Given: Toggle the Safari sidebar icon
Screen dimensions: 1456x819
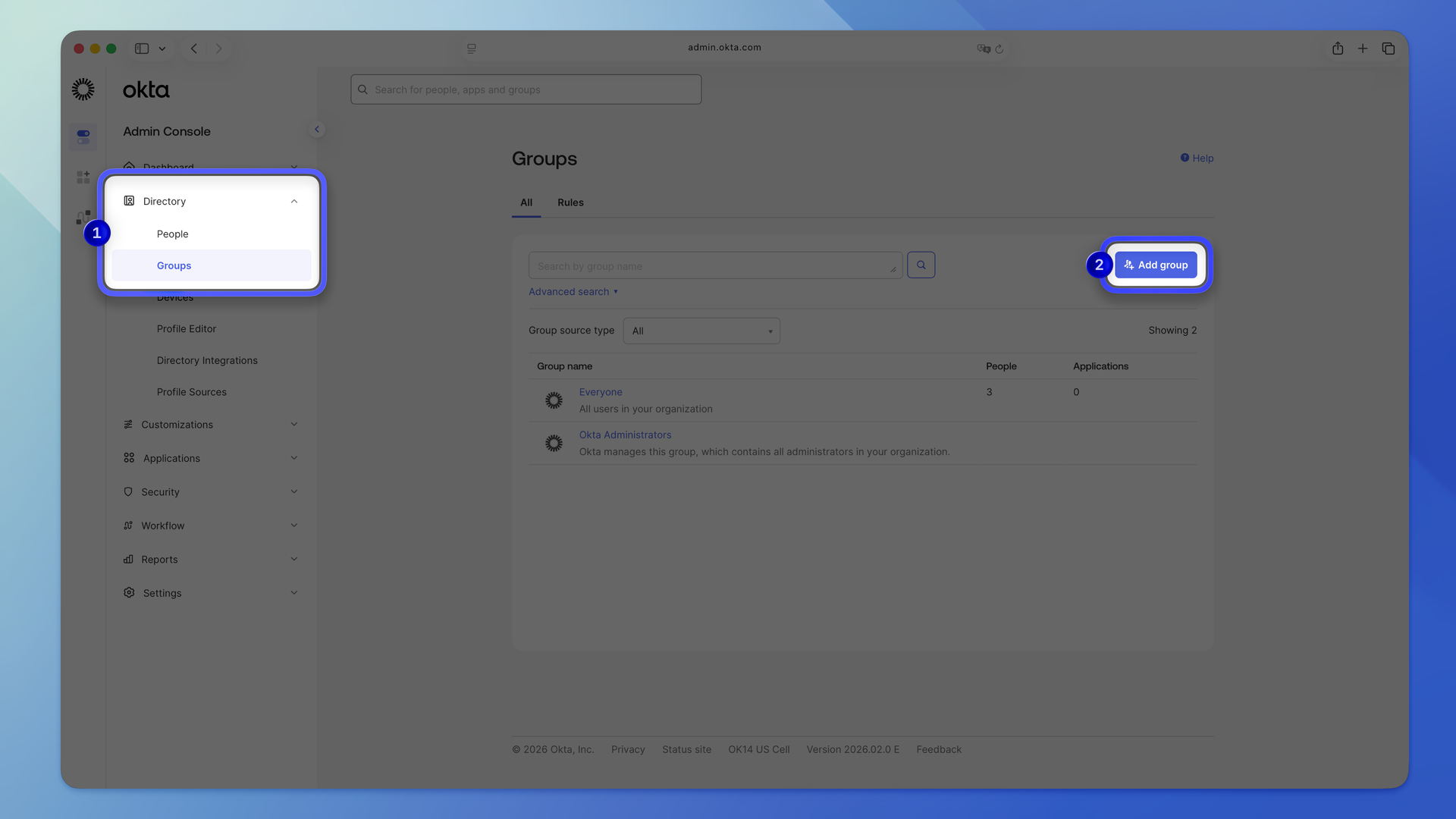Looking at the screenshot, I should [x=142, y=49].
